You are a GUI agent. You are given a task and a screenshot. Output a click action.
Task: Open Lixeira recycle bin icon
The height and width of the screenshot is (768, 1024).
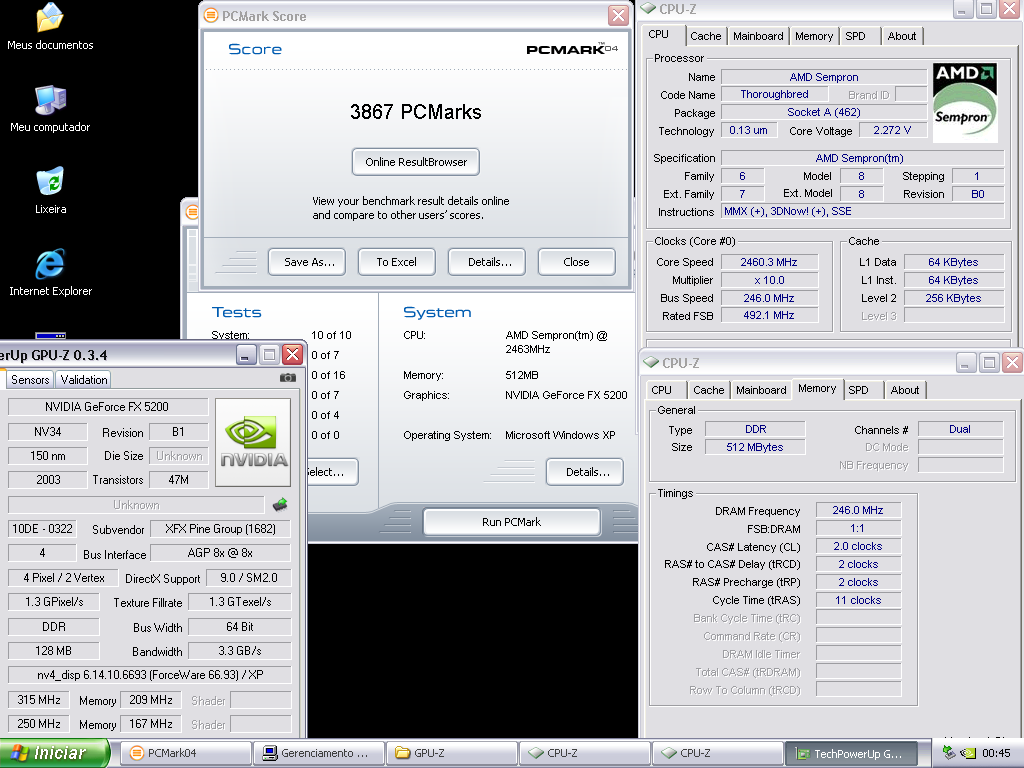coord(50,191)
